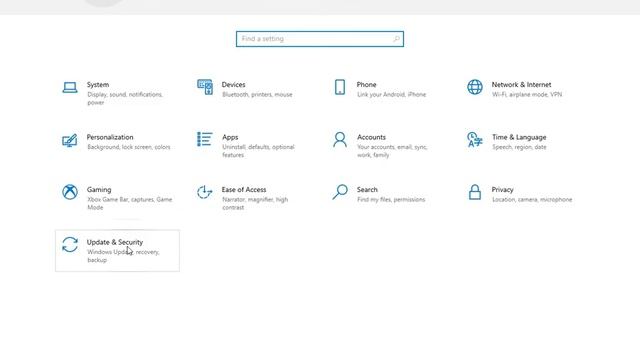Viewport: 640px width, 360px height.
Task: Open Update & Security title
Action: (115, 242)
